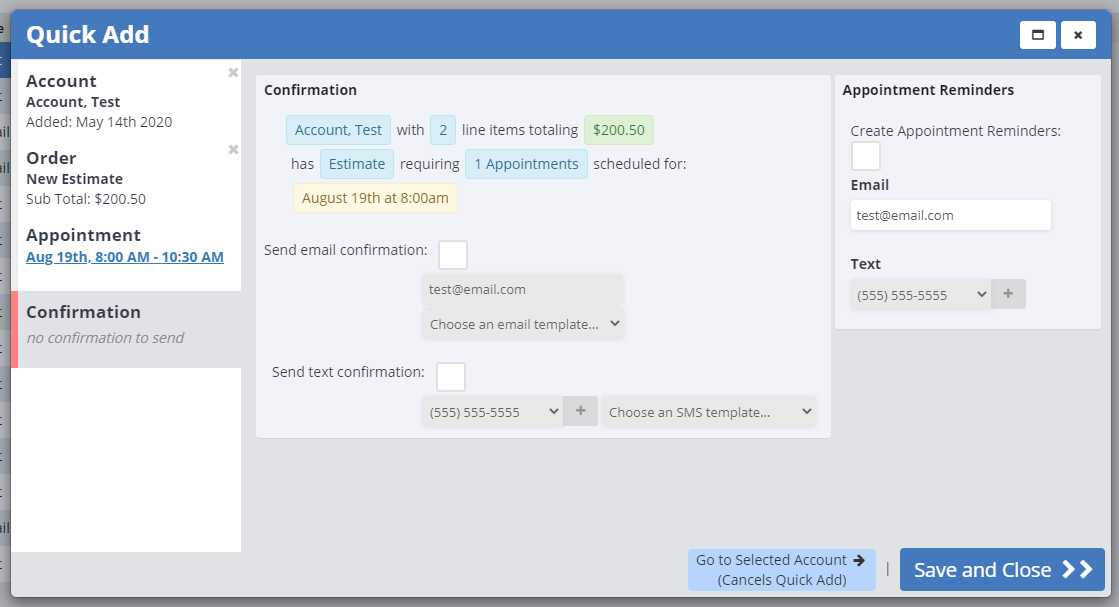Screen dimensions: 1119x607
Task: Remove Account section with its x icon
Action: 233,73
